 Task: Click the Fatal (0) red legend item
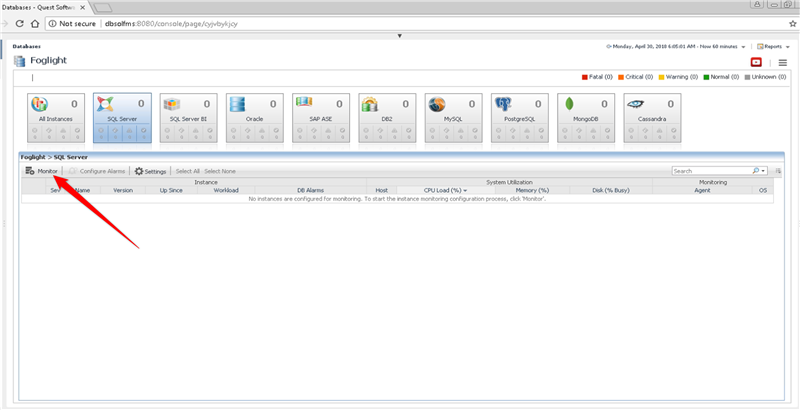click(x=597, y=77)
